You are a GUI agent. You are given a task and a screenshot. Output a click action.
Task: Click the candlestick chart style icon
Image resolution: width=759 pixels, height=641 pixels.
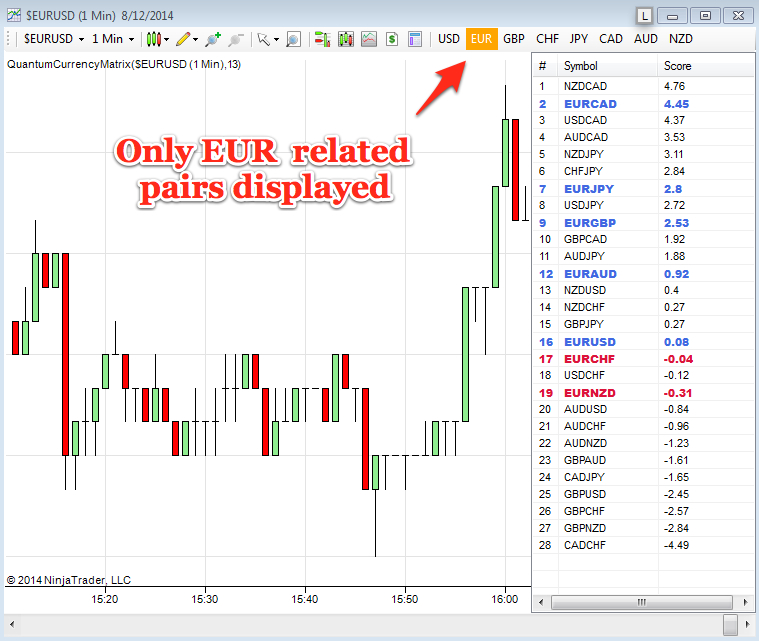click(153, 39)
